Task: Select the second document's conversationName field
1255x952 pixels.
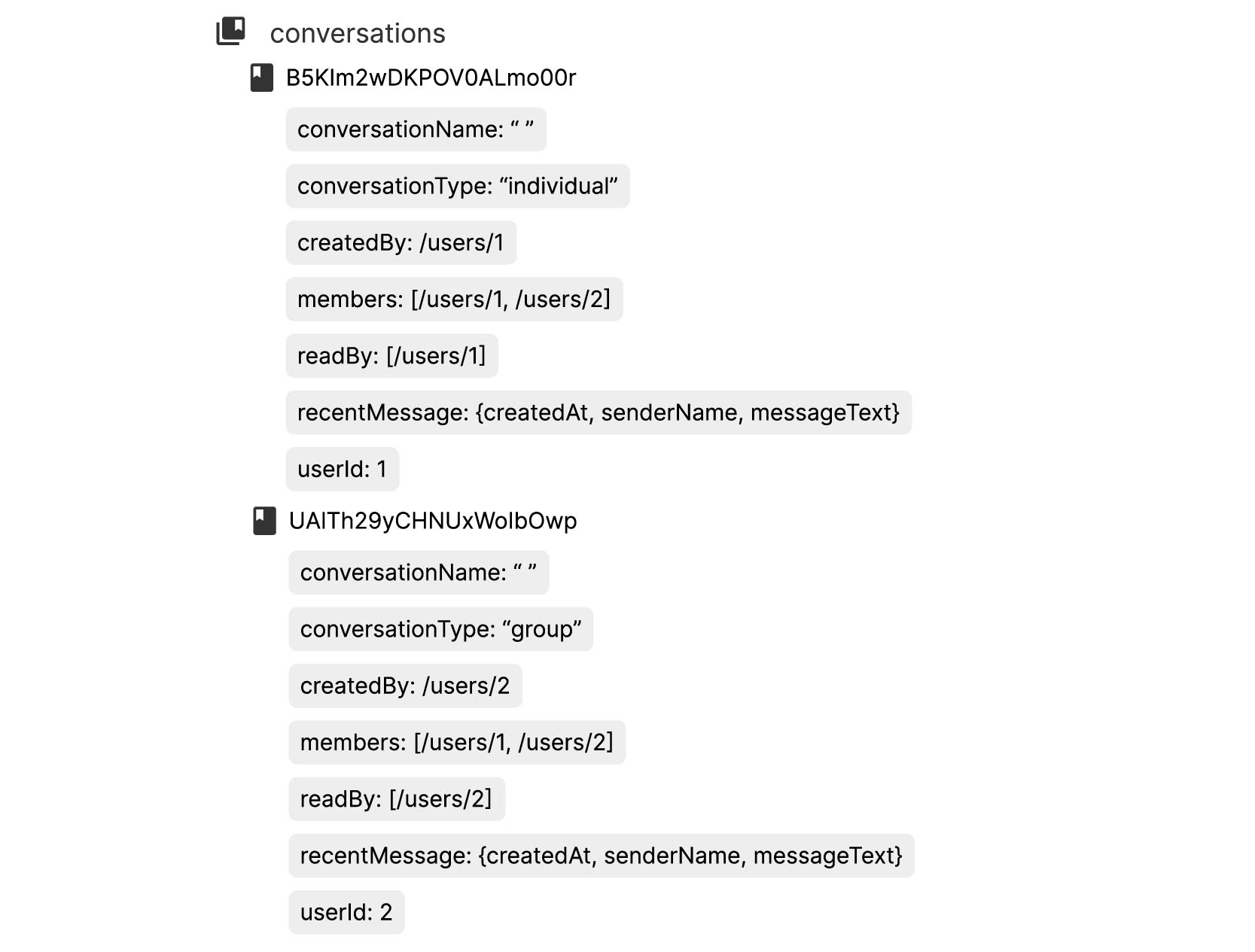Action: pyautogui.click(x=419, y=573)
